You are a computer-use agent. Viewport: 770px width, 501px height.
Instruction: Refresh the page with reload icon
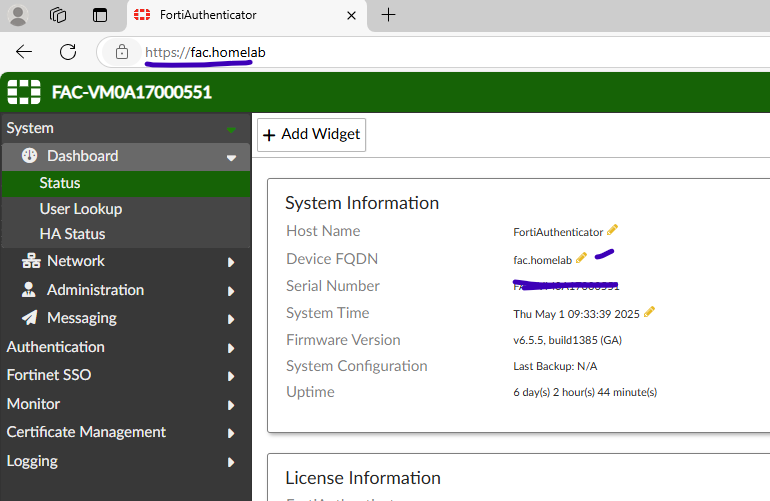click(68, 52)
